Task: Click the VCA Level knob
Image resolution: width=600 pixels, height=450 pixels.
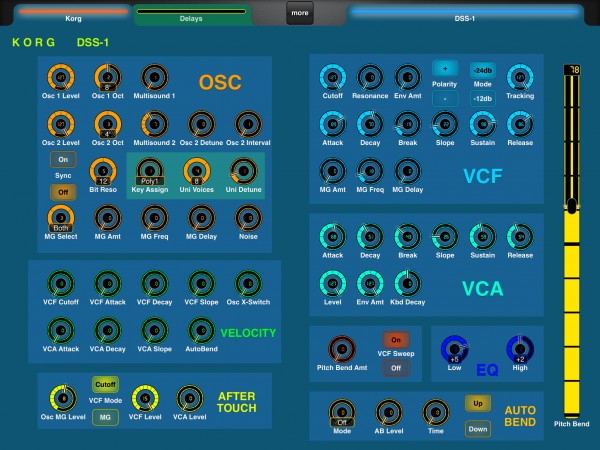Action: click(x=333, y=284)
